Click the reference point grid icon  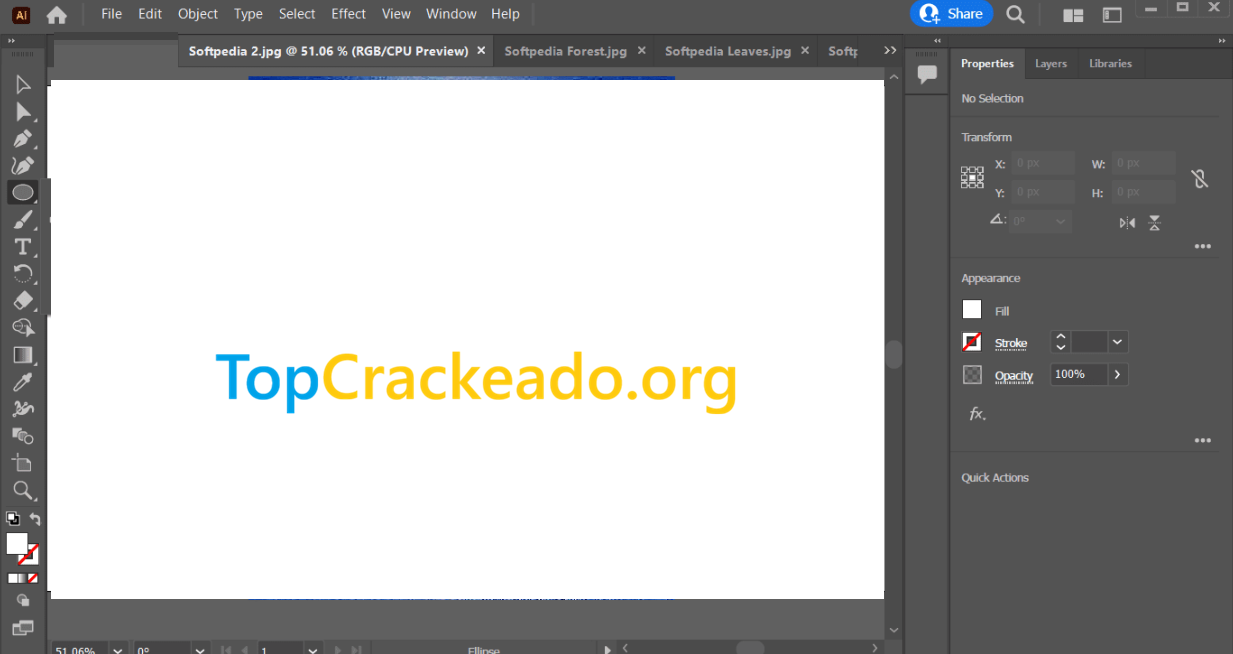(972, 178)
